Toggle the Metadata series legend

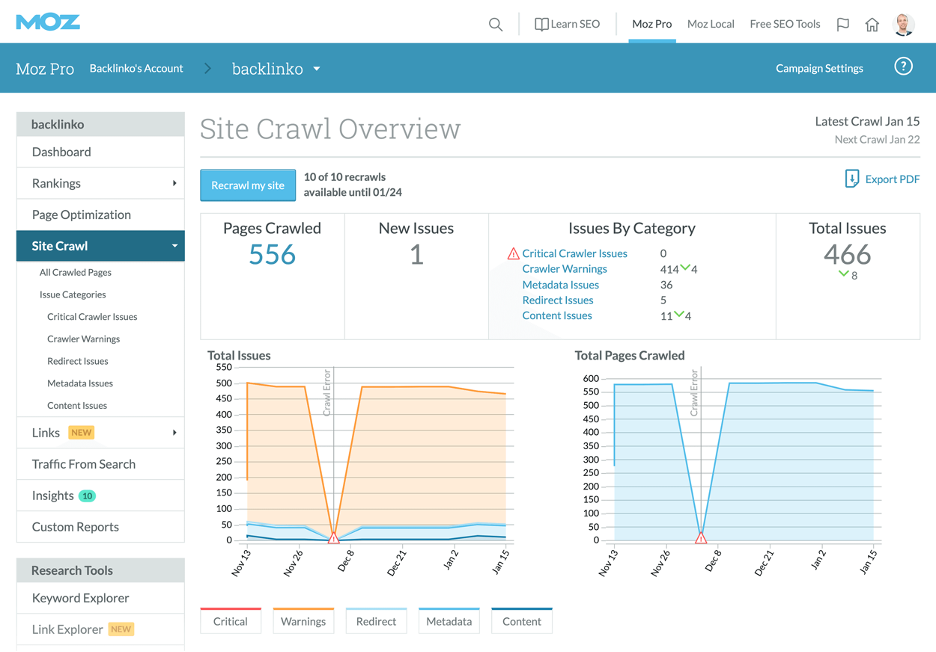449,621
